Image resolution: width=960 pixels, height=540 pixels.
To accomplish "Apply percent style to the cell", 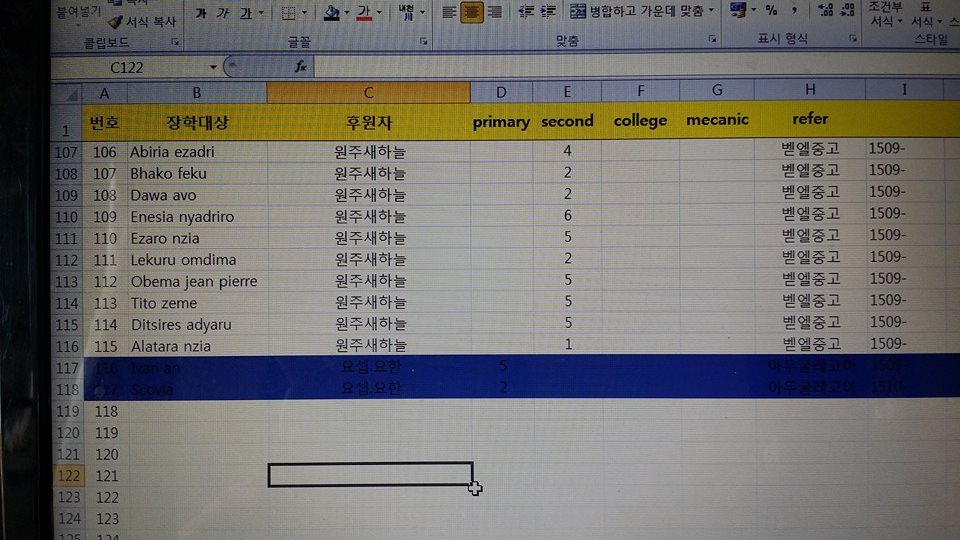I will click(x=771, y=11).
